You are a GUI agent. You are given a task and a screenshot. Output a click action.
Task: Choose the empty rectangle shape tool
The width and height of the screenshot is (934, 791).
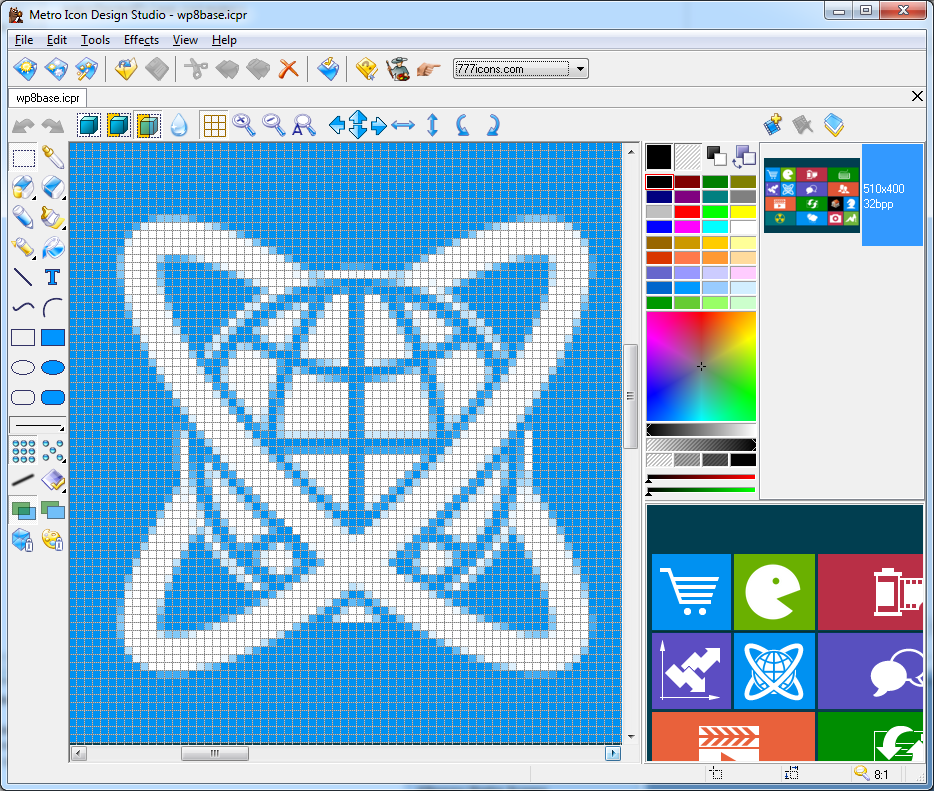click(x=23, y=338)
